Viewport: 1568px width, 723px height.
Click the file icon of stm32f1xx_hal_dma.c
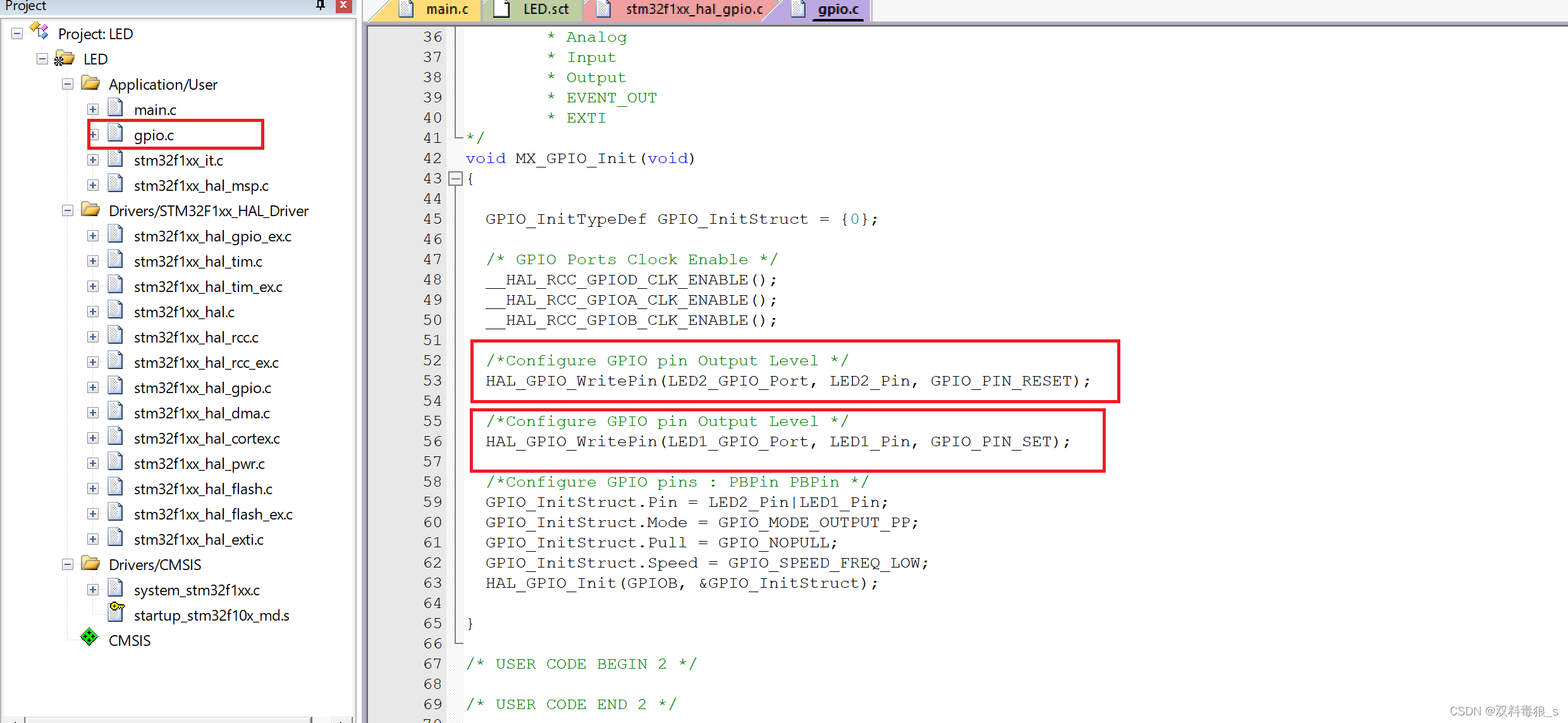(x=115, y=411)
